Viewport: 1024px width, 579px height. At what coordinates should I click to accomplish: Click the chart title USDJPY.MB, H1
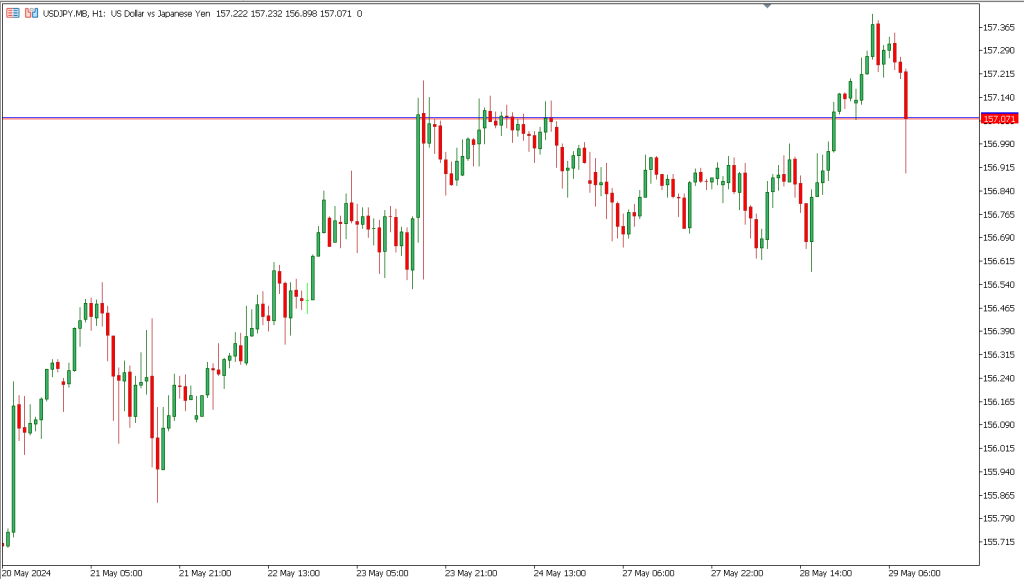(x=74, y=14)
